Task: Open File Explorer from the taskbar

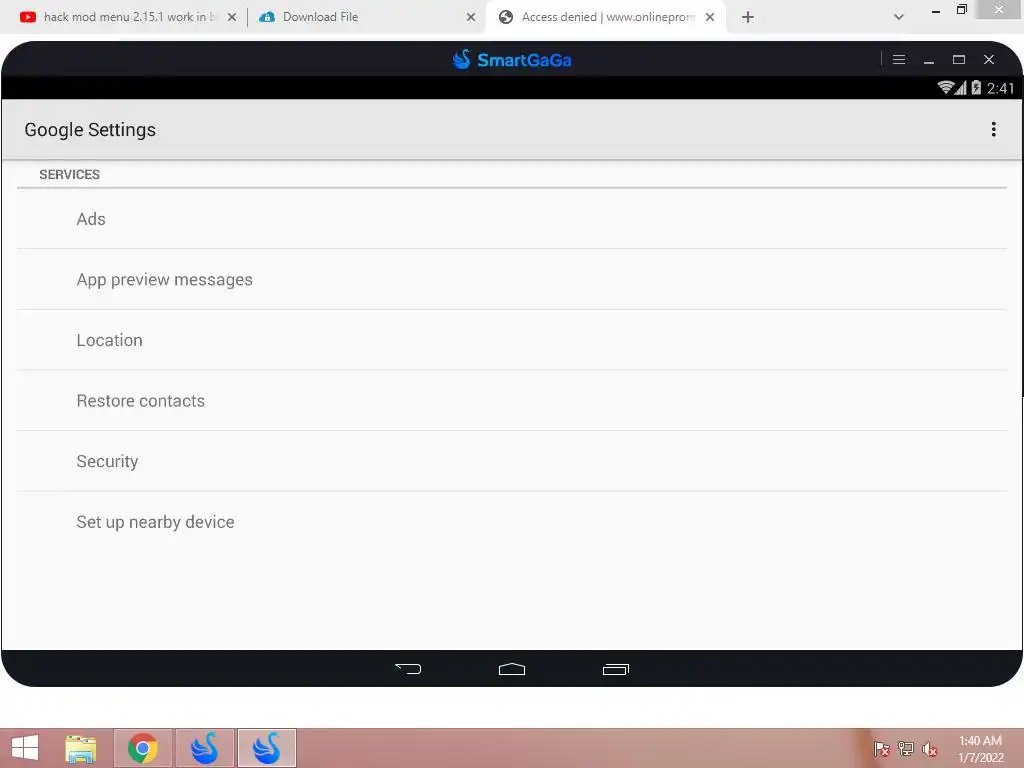Action: coord(80,748)
